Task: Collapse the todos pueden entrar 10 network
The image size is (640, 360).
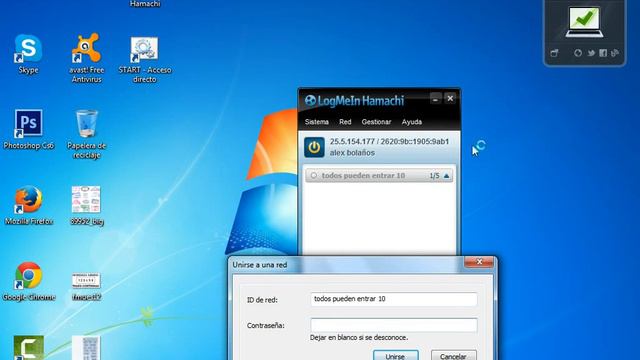Action: pos(446,176)
